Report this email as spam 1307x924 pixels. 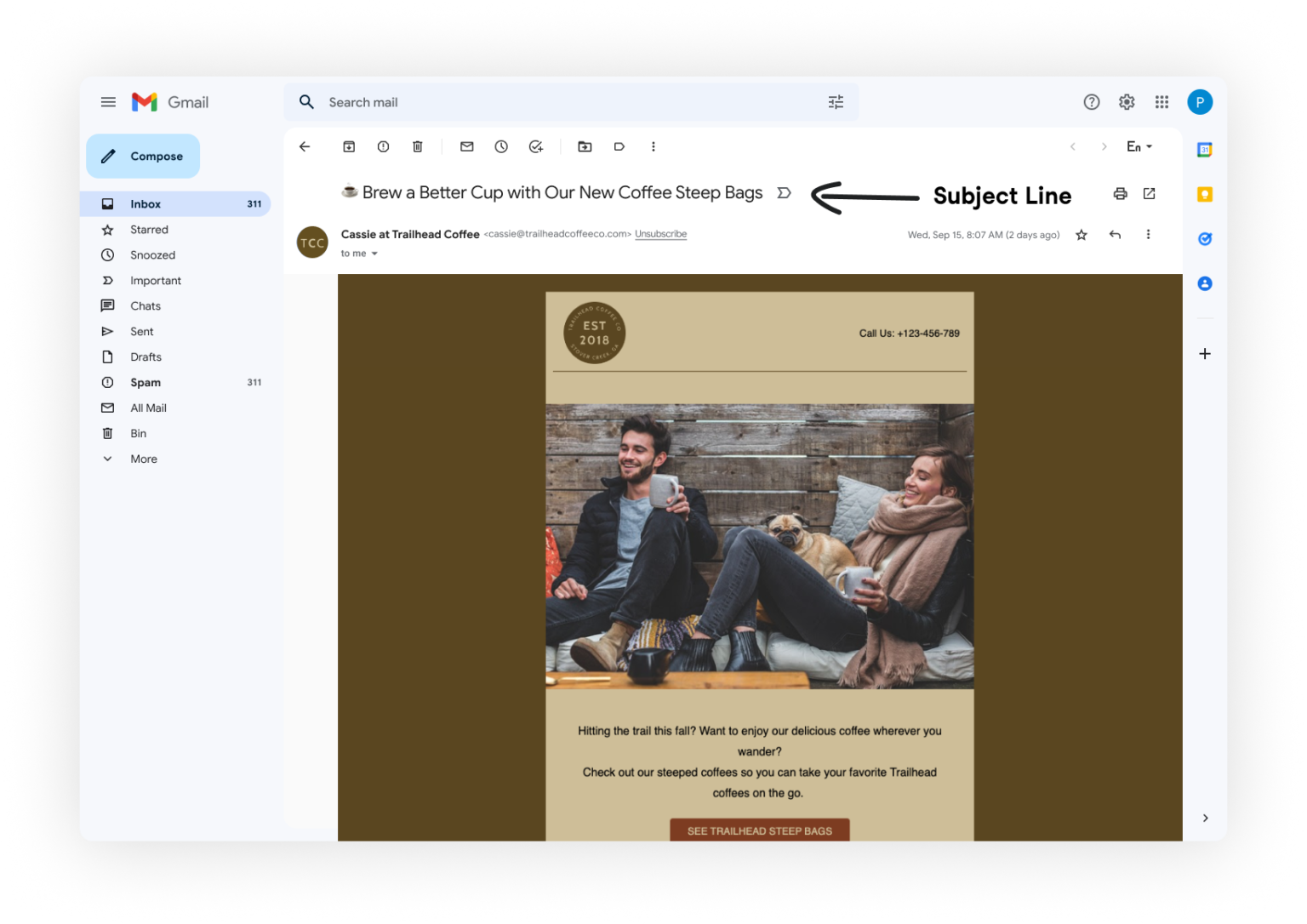(383, 146)
